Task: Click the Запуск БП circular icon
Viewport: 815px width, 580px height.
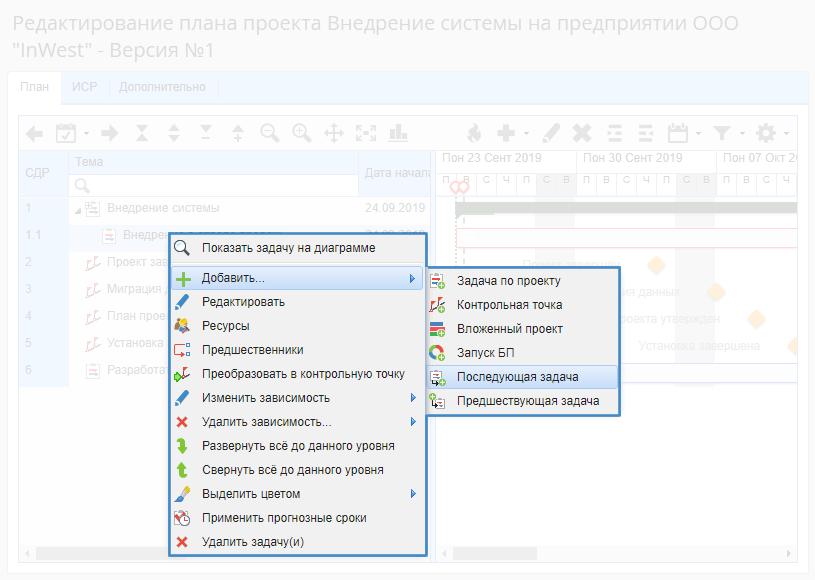Action: coord(437,353)
